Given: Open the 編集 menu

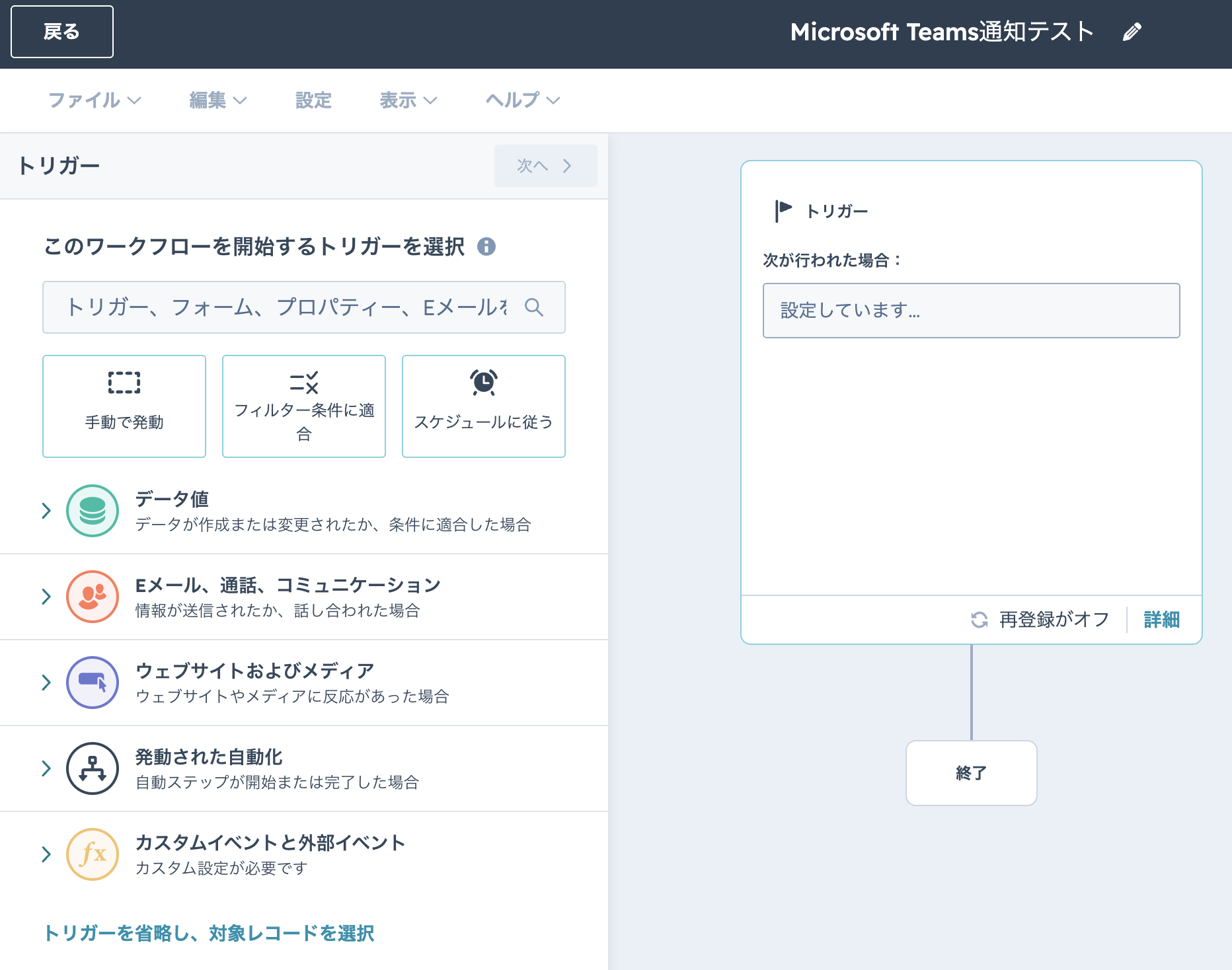Looking at the screenshot, I should pyautogui.click(x=218, y=100).
